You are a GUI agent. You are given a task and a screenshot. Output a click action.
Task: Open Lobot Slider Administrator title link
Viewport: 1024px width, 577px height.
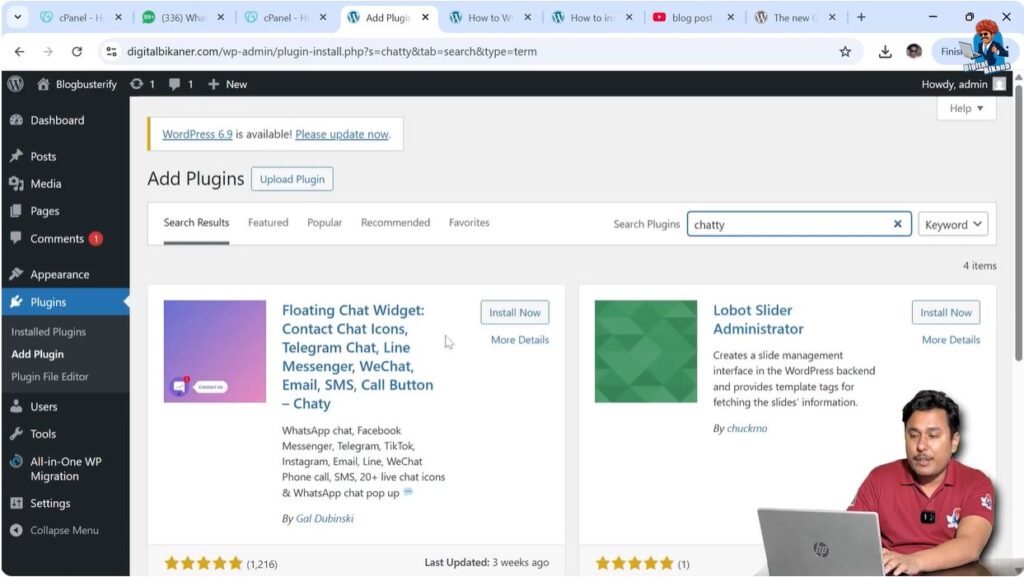pos(758,320)
